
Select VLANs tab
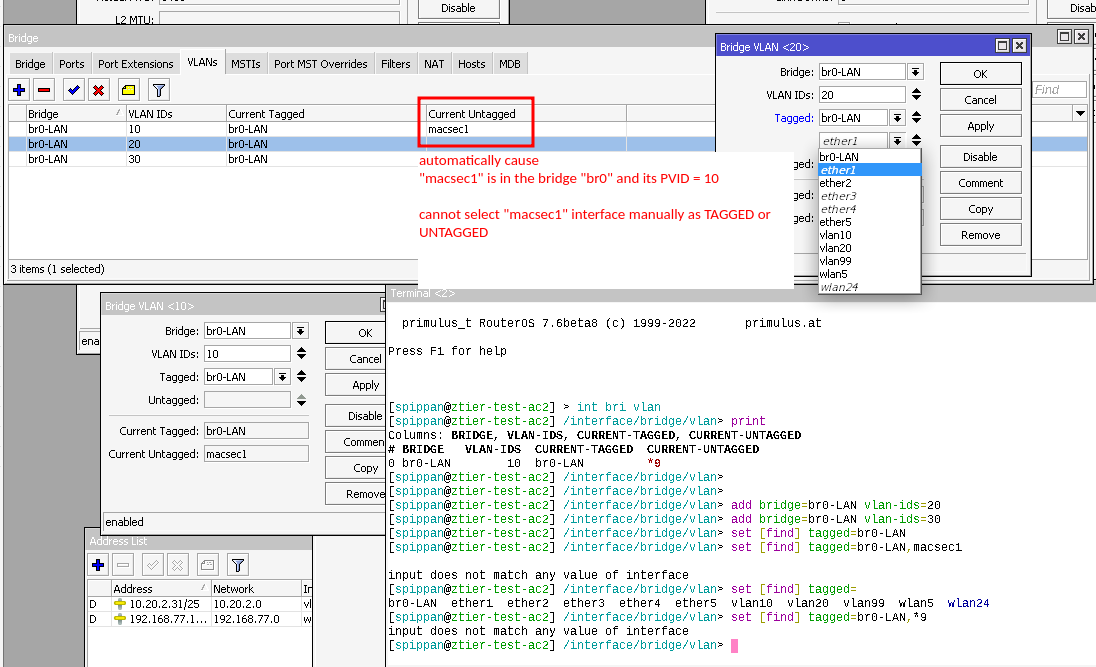[202, 62]
